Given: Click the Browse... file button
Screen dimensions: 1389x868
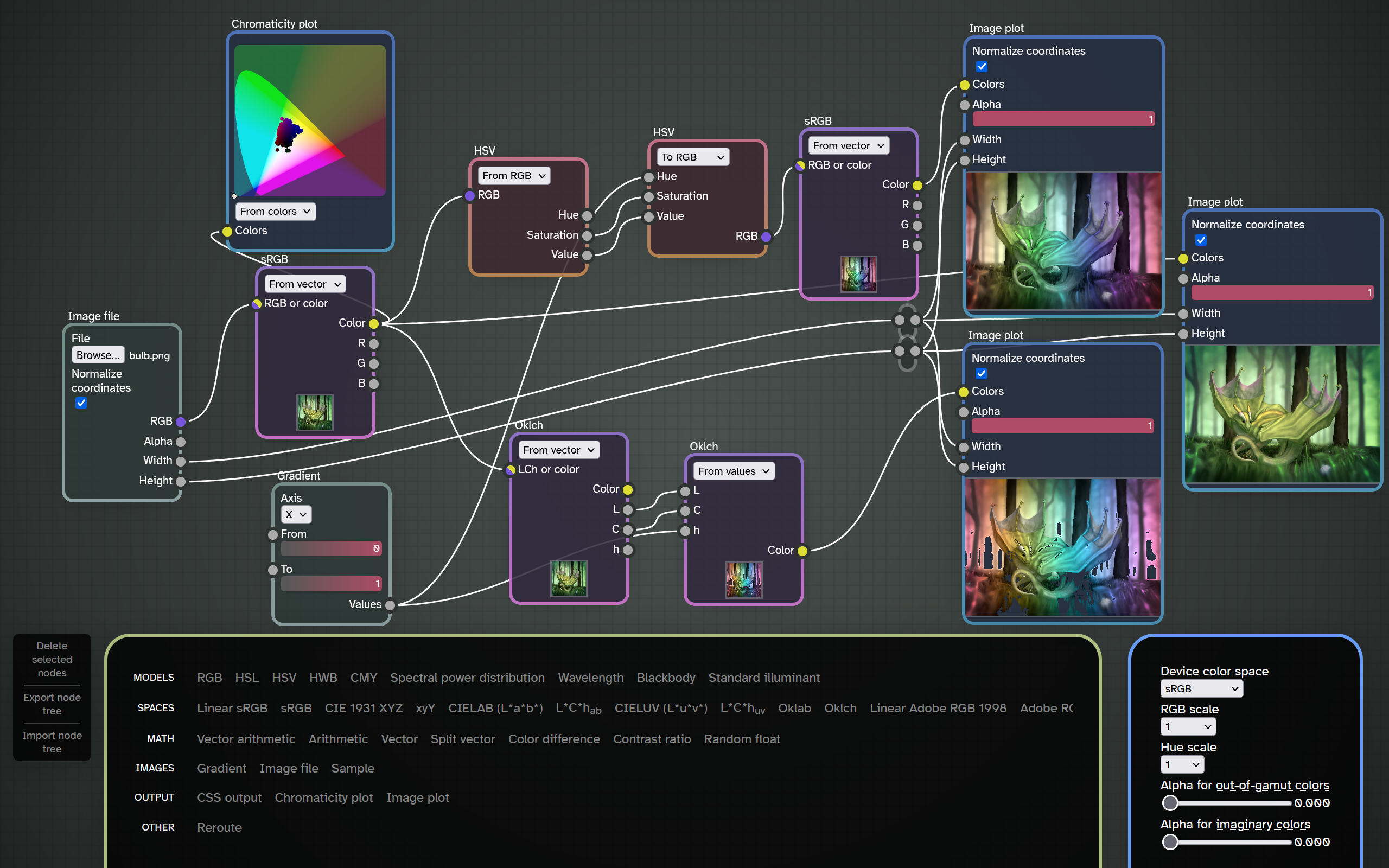Looking at the screenshot, I should [x=98, y=355].
